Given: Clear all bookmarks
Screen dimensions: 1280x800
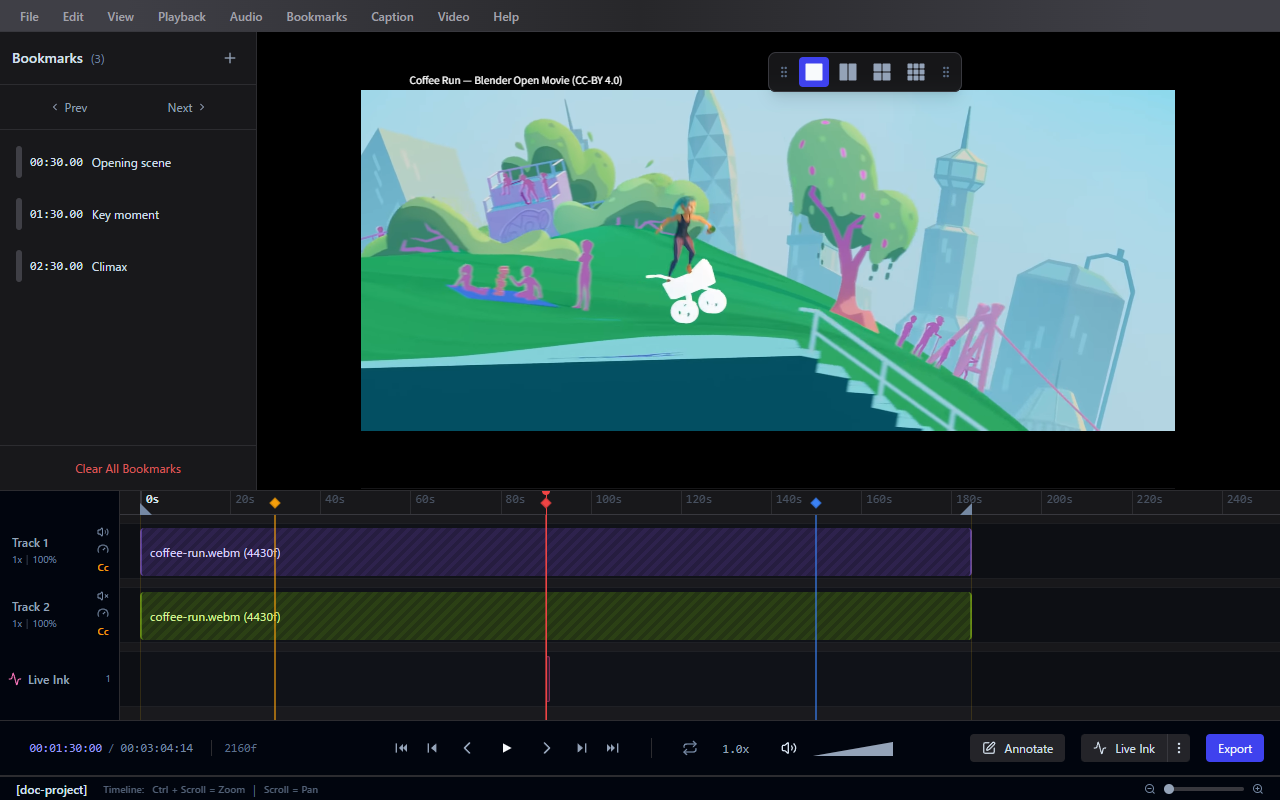Looking at the screenshot, I should tap(128, 468).
